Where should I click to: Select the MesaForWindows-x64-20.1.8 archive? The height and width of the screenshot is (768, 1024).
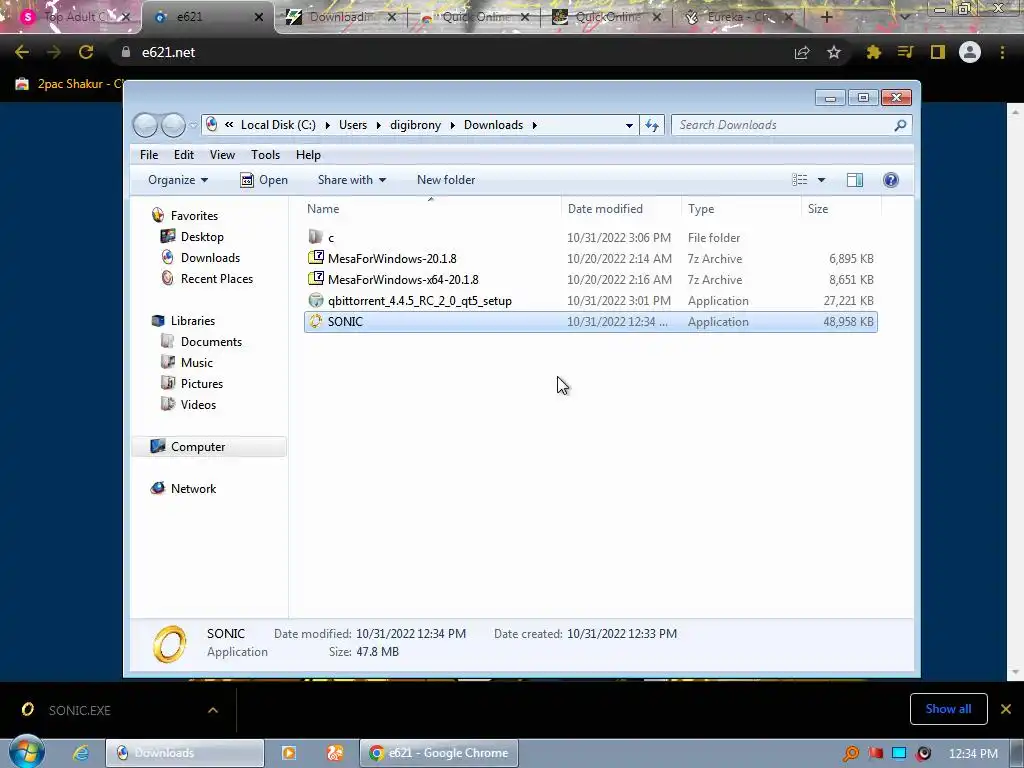coord(590,280)
